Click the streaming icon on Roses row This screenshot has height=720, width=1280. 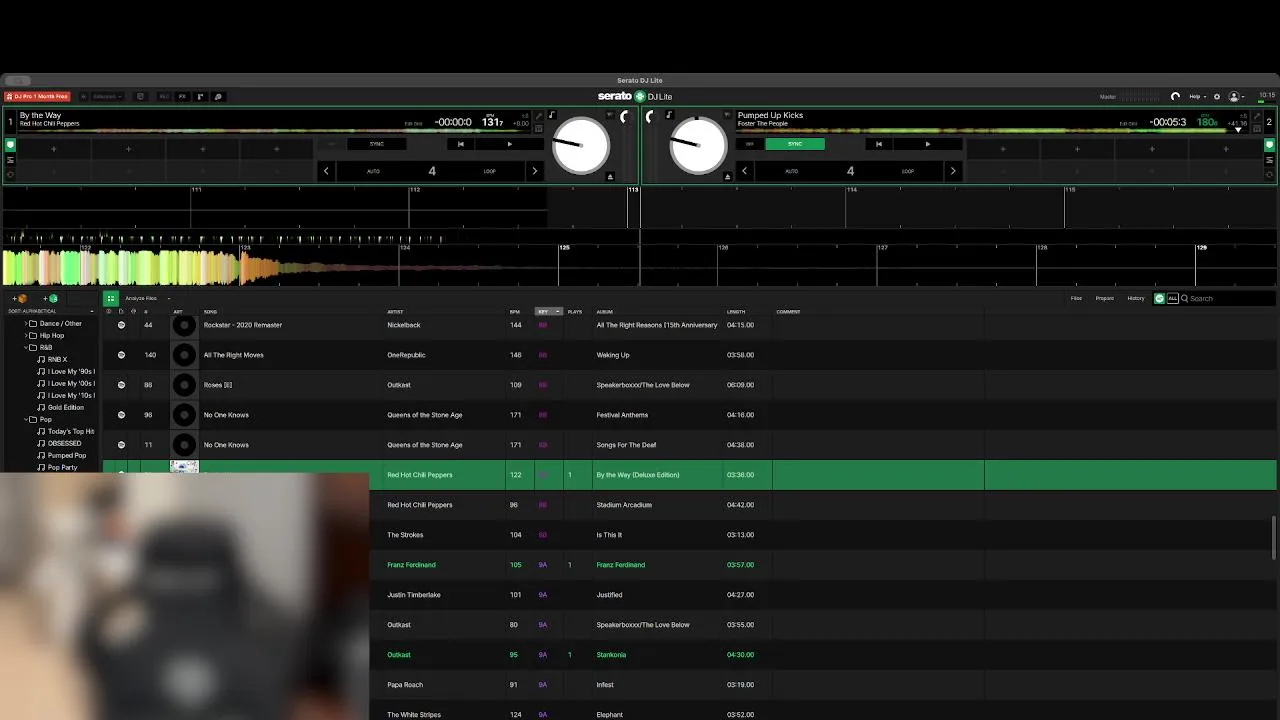pyautogui.click(x=121, y=385)
